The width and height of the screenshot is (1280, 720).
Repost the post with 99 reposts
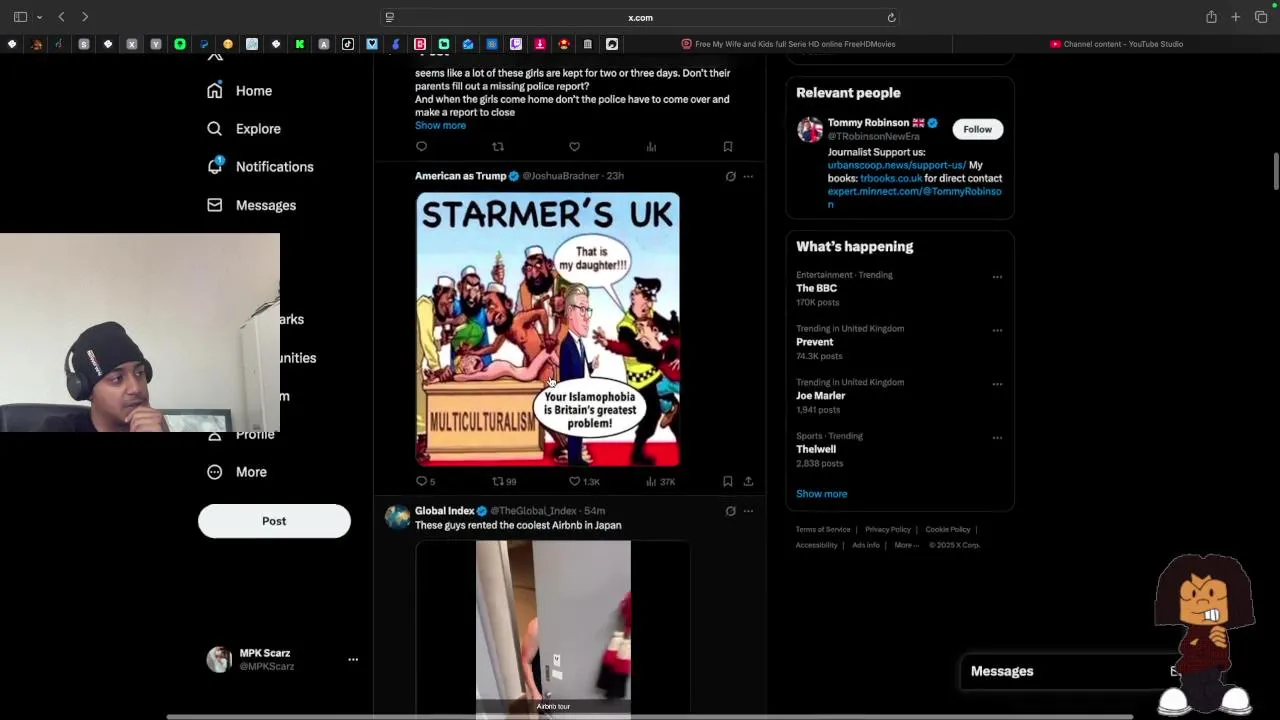click(504, 482)
